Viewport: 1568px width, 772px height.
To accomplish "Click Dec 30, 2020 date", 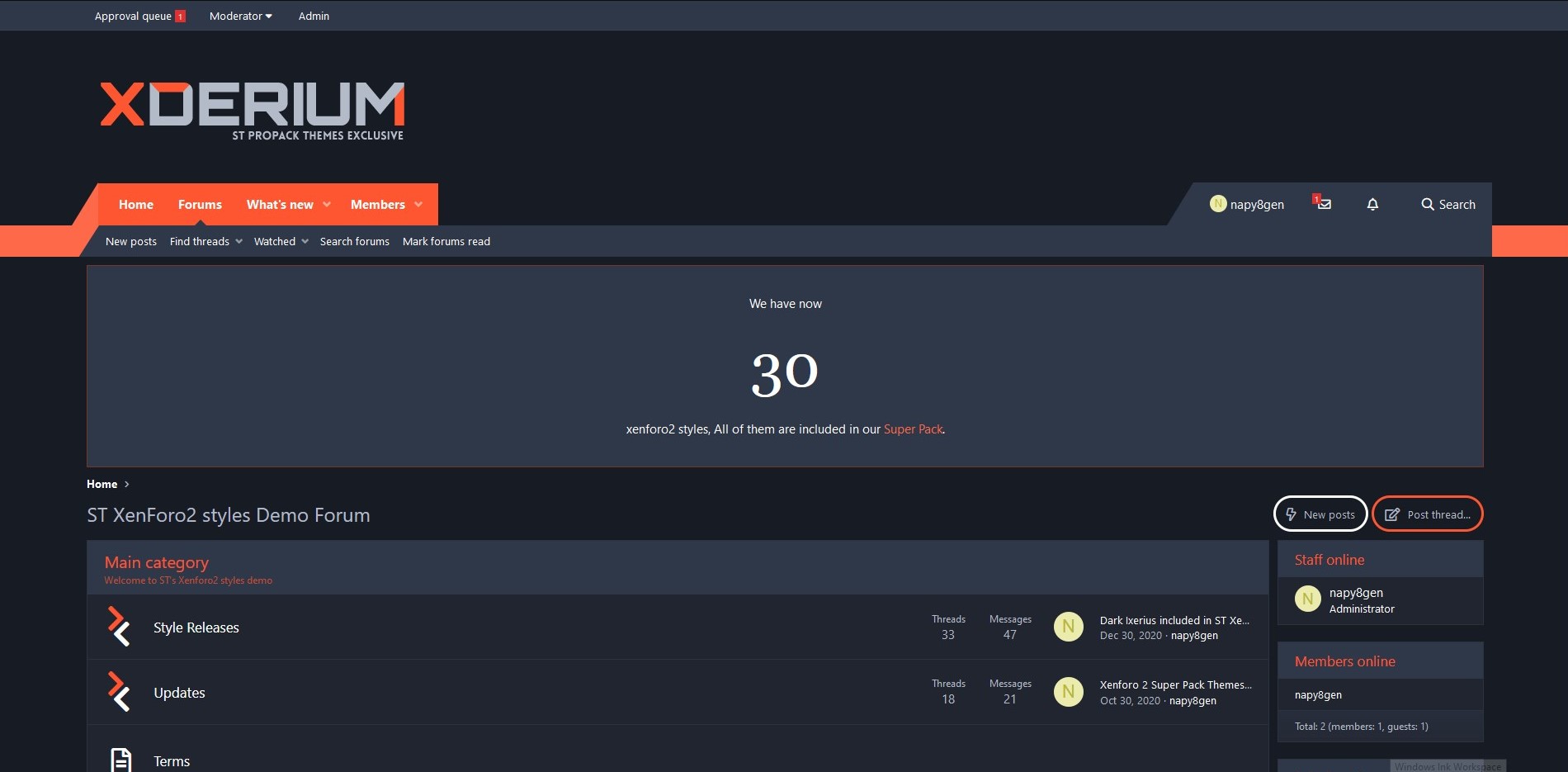I will pyautogui.click(x=1131, y=636).
